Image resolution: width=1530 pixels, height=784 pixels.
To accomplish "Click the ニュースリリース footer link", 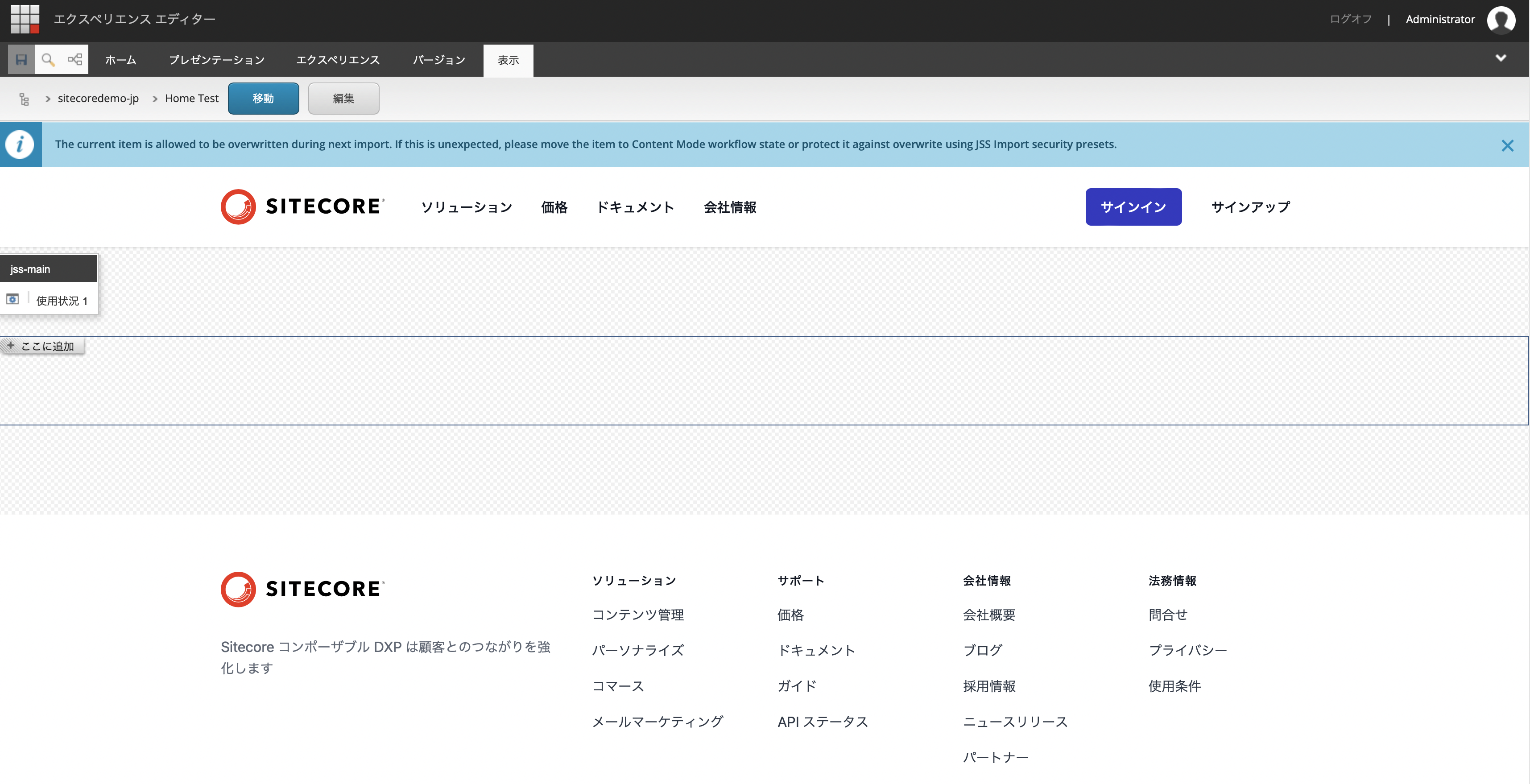I will [x=1015, y=722].
